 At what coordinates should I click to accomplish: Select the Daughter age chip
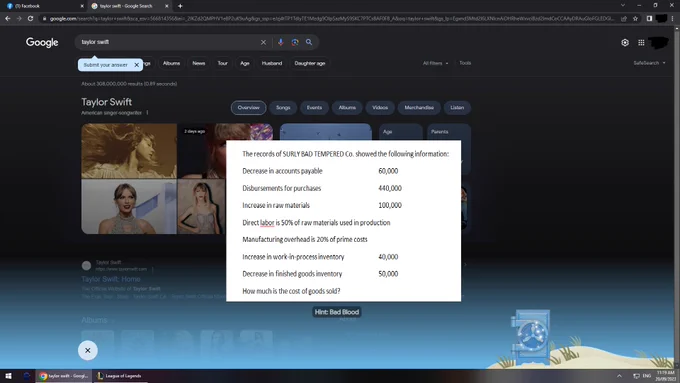tap(310, 63)
